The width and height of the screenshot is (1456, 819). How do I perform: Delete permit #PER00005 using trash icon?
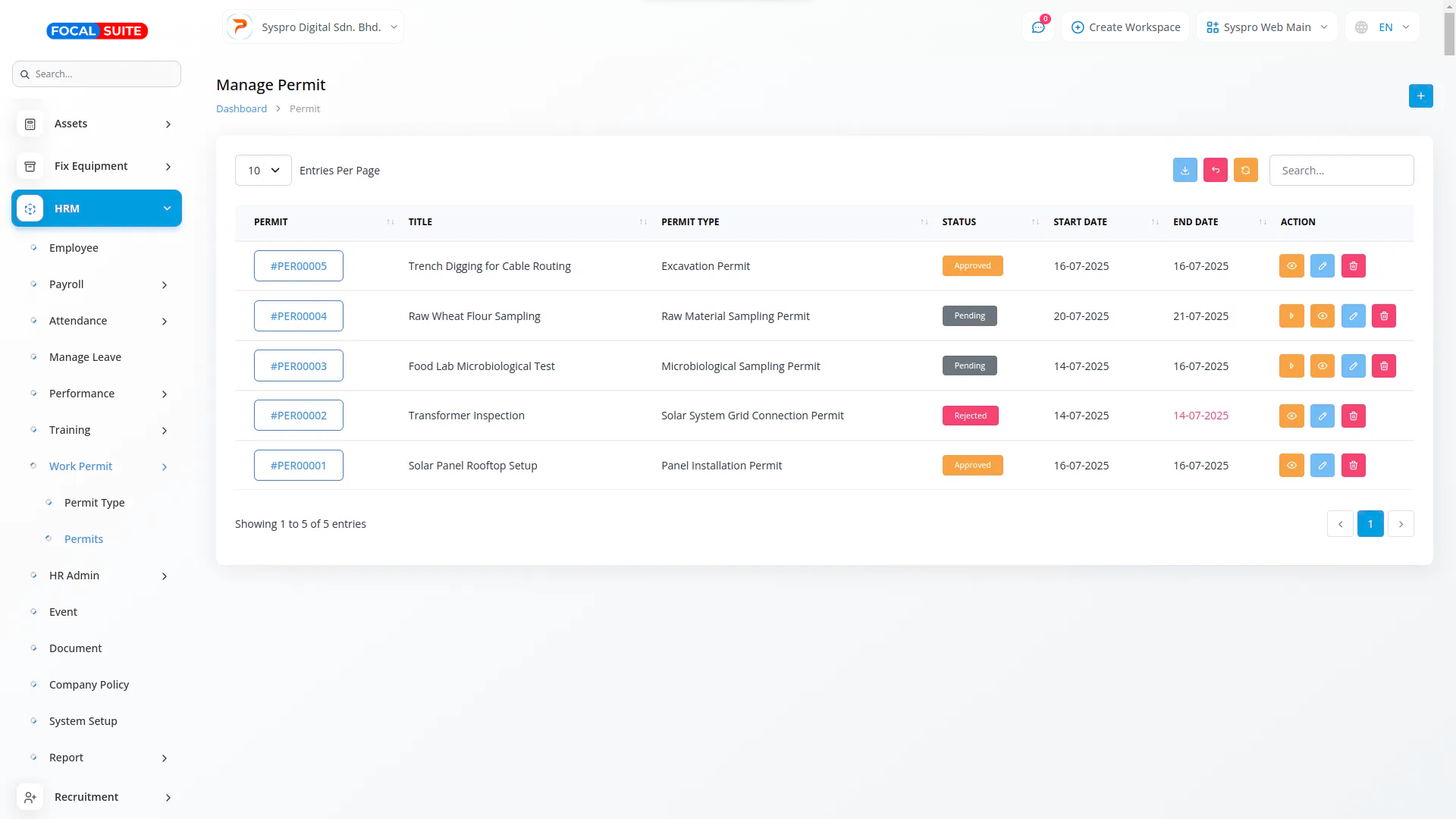point(1353,266)
